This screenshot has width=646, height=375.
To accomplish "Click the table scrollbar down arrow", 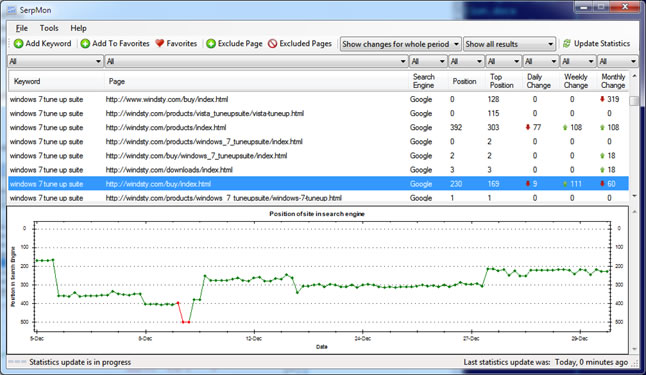I will pos(634,197).
